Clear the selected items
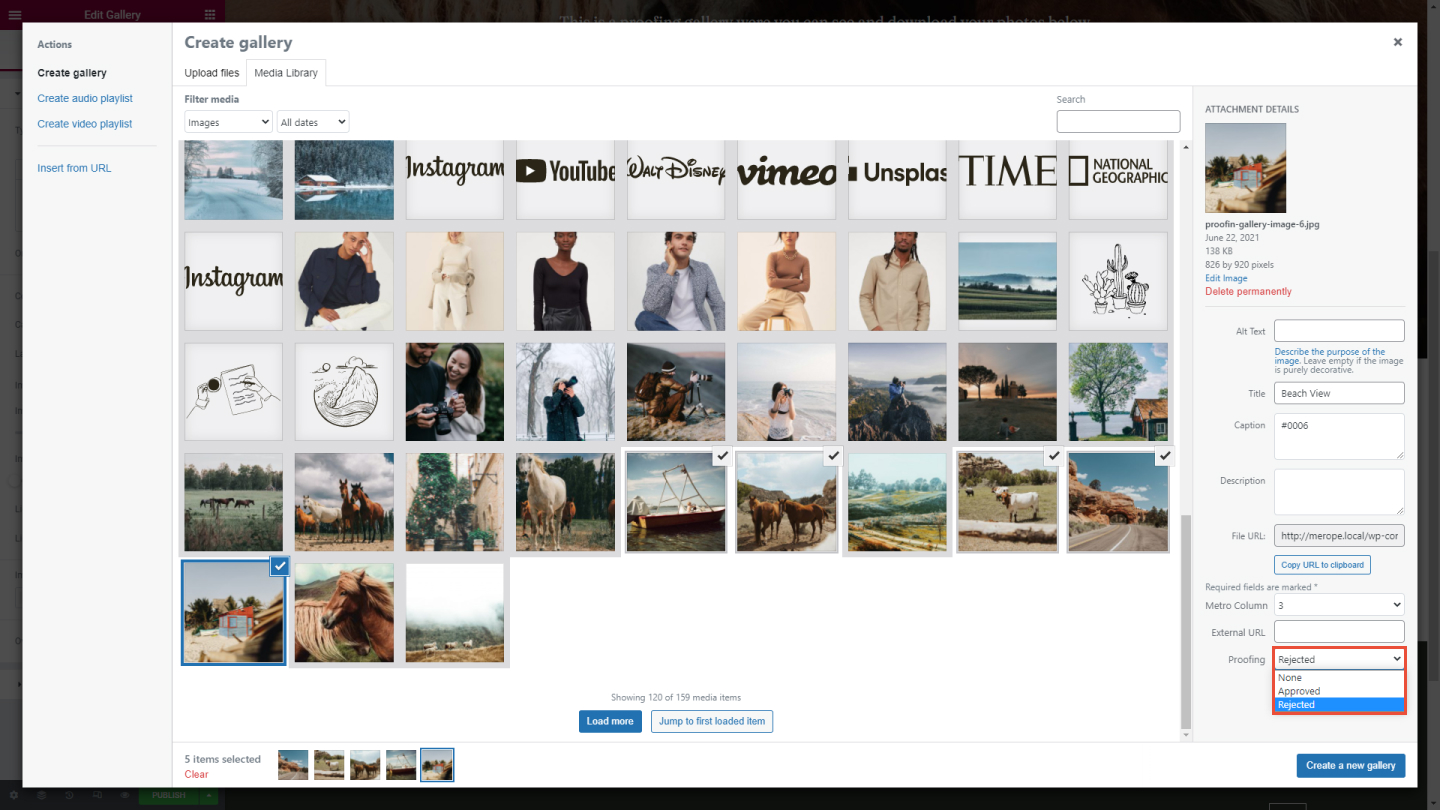1440x810 pixels. (197, 774)
